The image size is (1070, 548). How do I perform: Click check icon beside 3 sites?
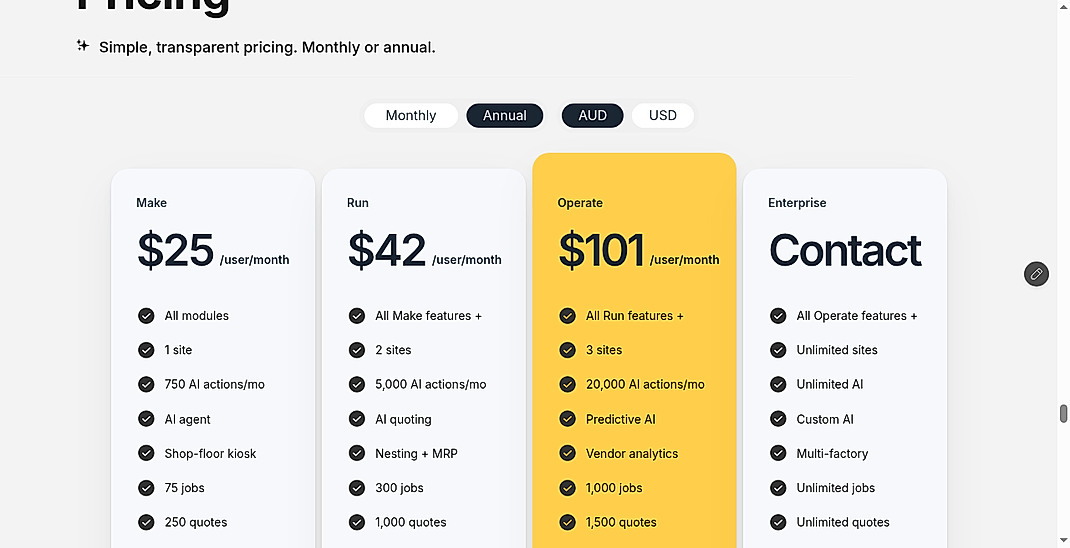[x=568, y=350]
